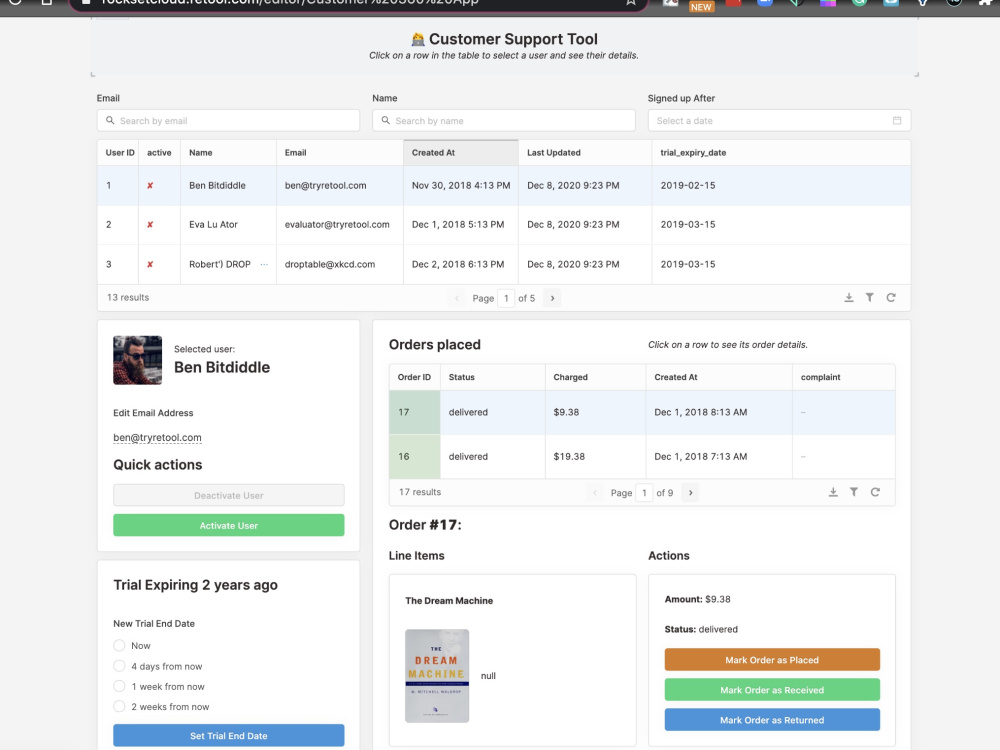Click Mark Order as Received button
The height and width of the screenshot is (750, 1000).
pyautogui.click(x=772, y=690)
